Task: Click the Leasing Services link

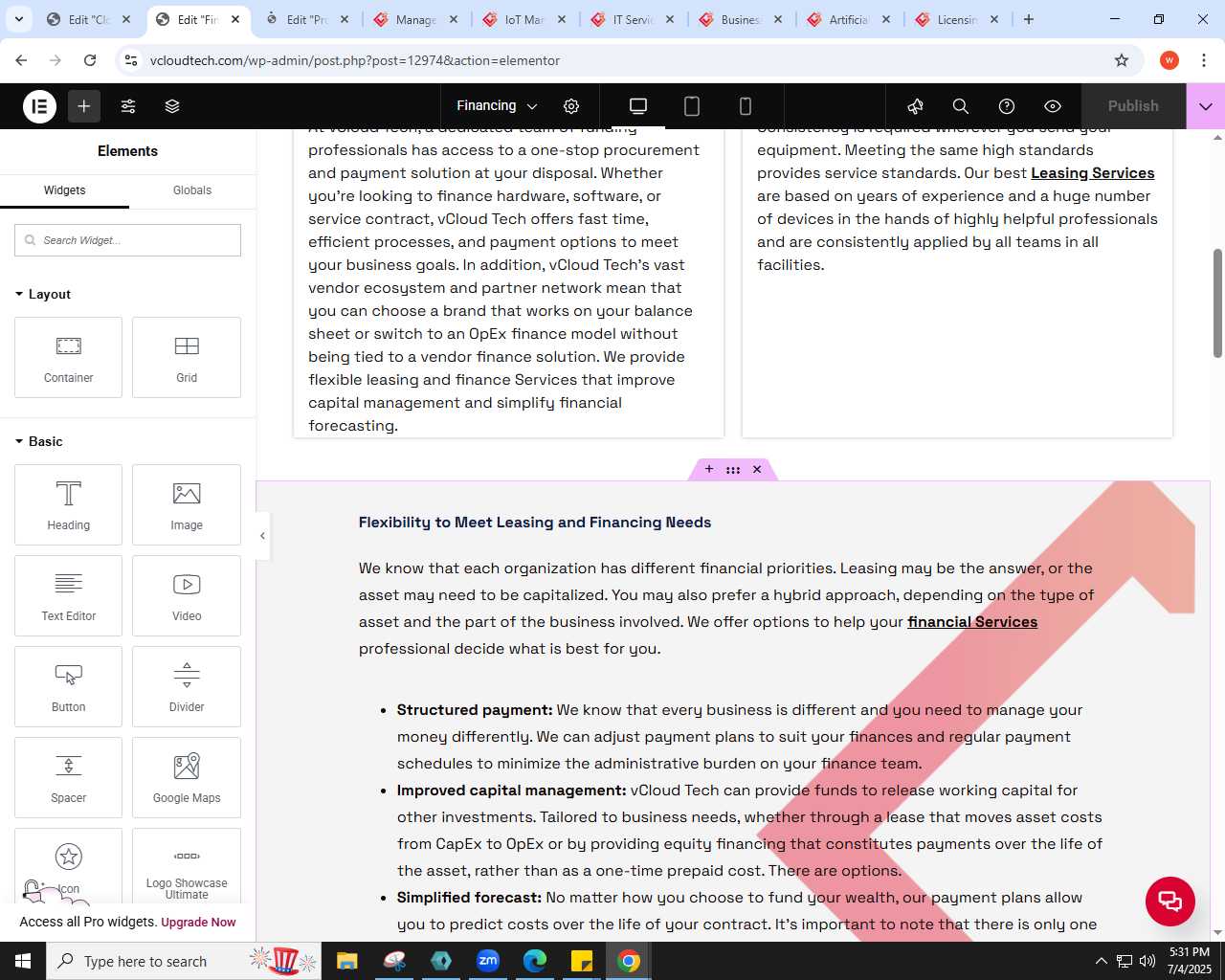Action: [x=1092, y=173]
